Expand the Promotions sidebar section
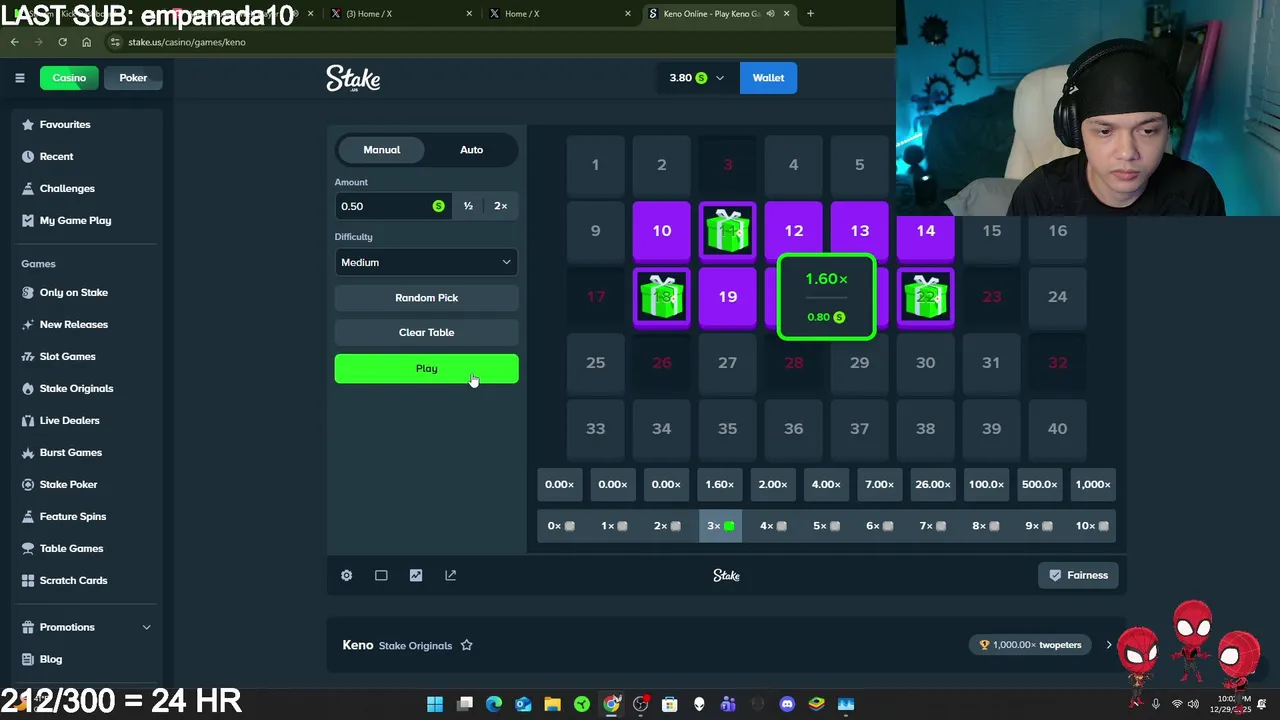Image resolution: width=1280 pixels, height=720 pixels. (x=86, y=627)
